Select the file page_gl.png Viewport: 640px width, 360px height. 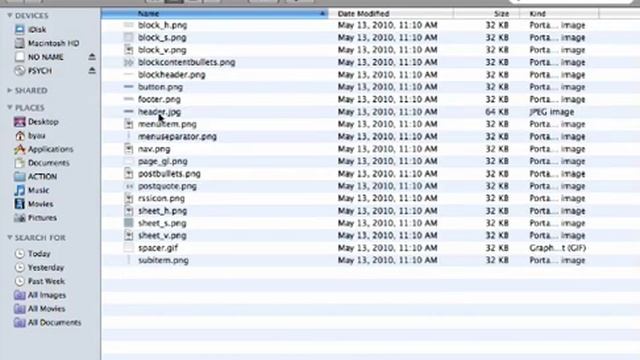[162, 161]
